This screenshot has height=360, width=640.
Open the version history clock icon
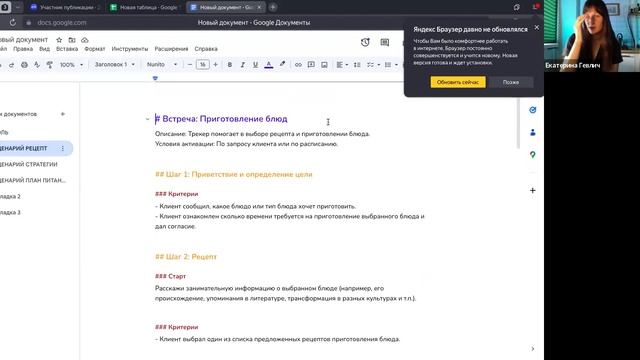(x=365, y=42)
